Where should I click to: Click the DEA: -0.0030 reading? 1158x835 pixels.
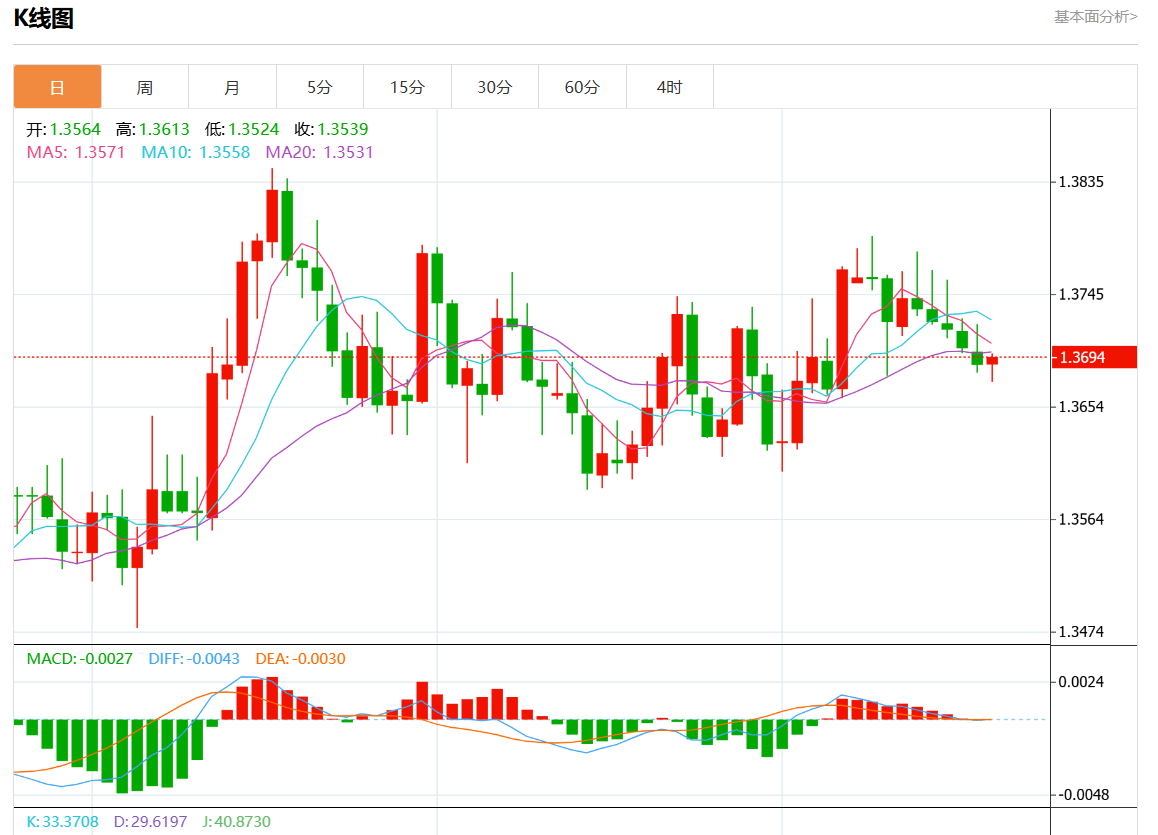301,659
